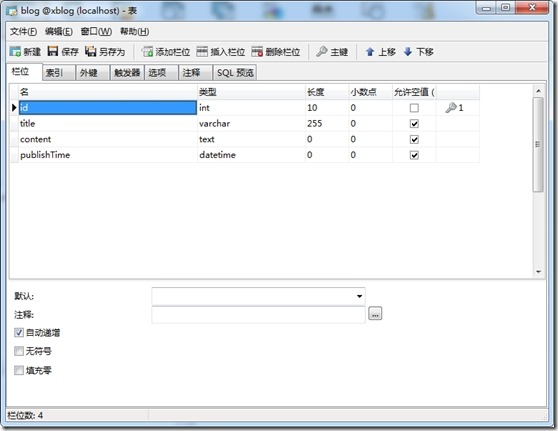The width and height of the screenshot is (558, 431).
Task: Save table with 保存 floppy icon
Action: tap(53, 51)
